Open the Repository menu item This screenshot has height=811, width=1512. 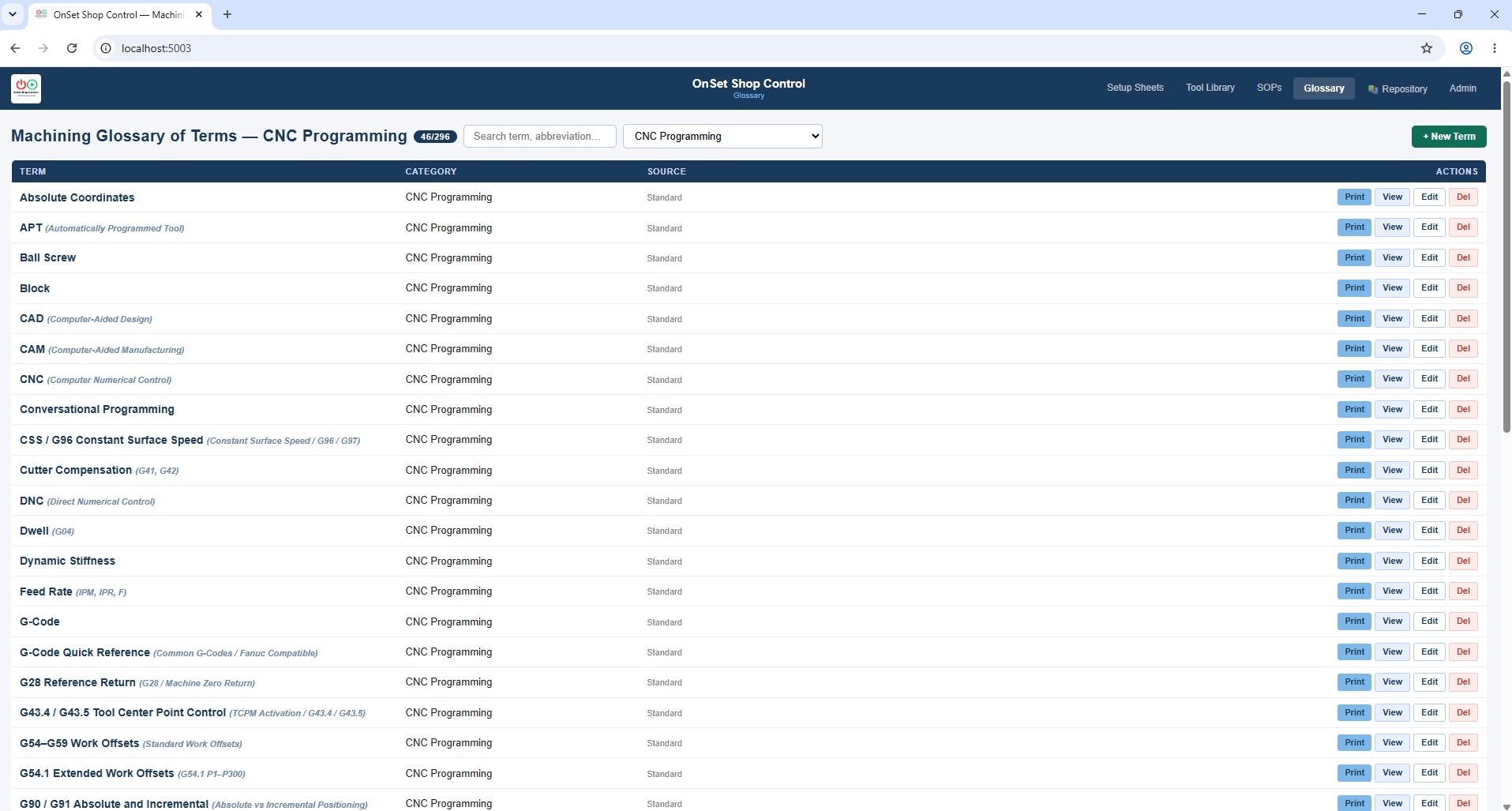[x=1398, y=88]
